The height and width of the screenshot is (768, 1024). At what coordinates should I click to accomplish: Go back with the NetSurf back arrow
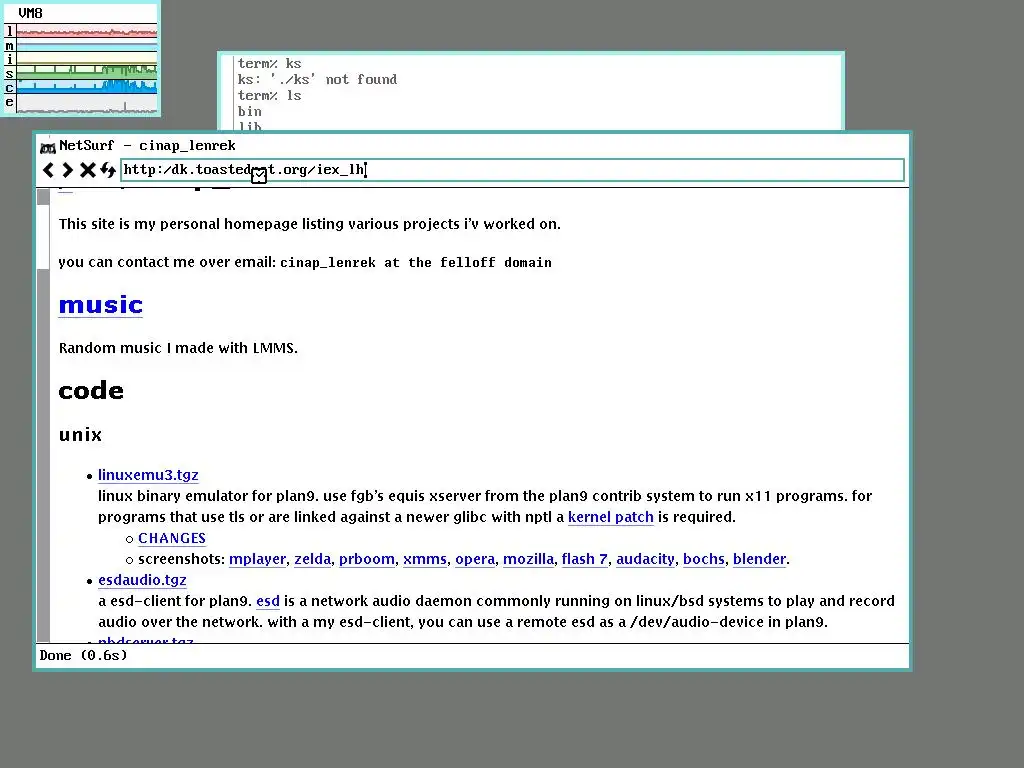(48, 170)
